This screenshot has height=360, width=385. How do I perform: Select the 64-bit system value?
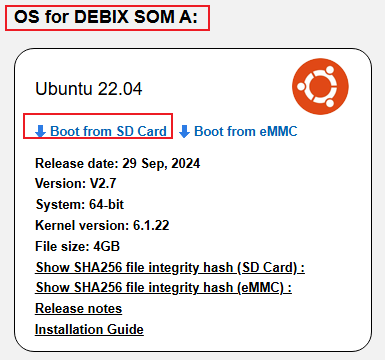[106, 204]
